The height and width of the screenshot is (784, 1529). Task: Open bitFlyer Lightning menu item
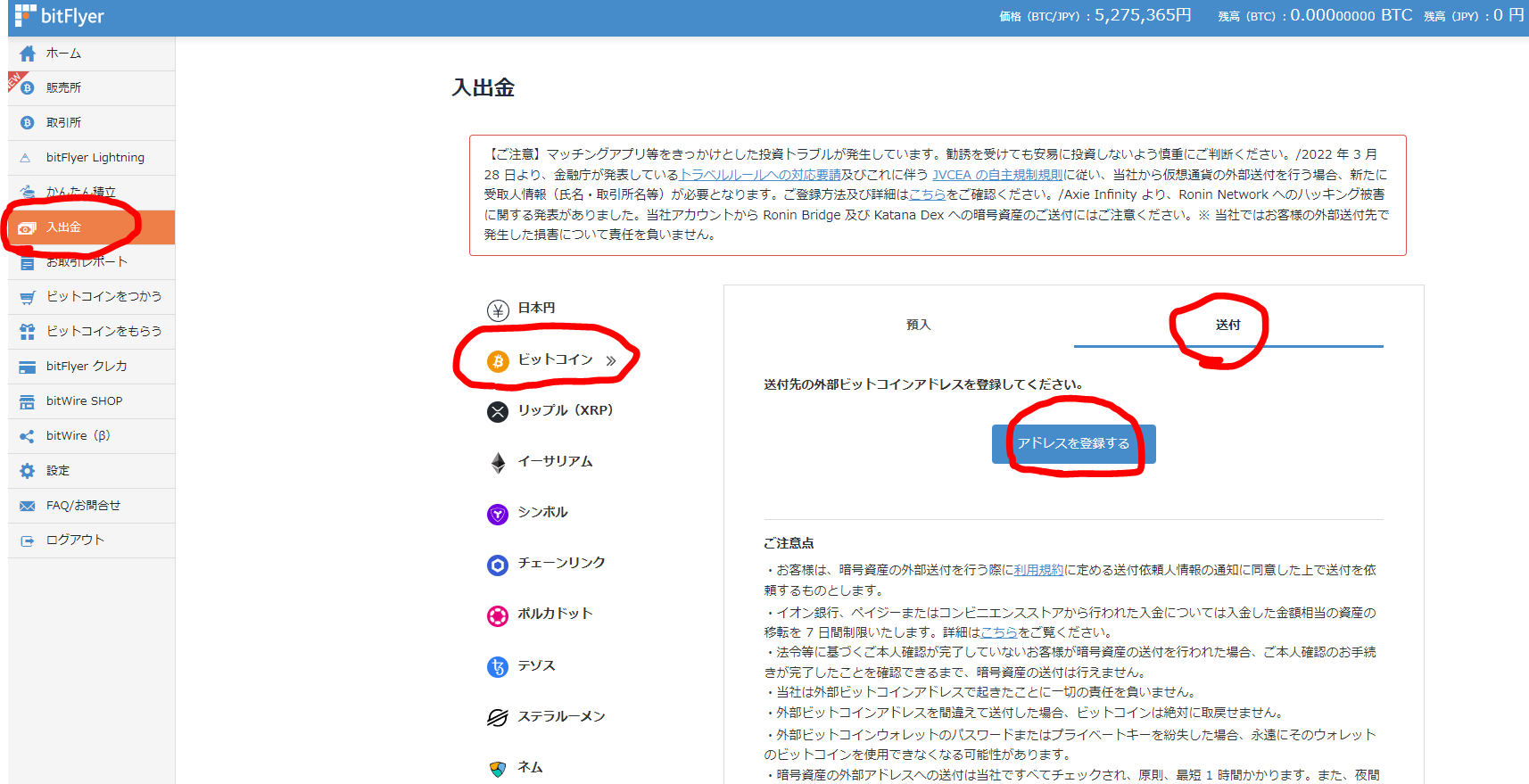91,158
